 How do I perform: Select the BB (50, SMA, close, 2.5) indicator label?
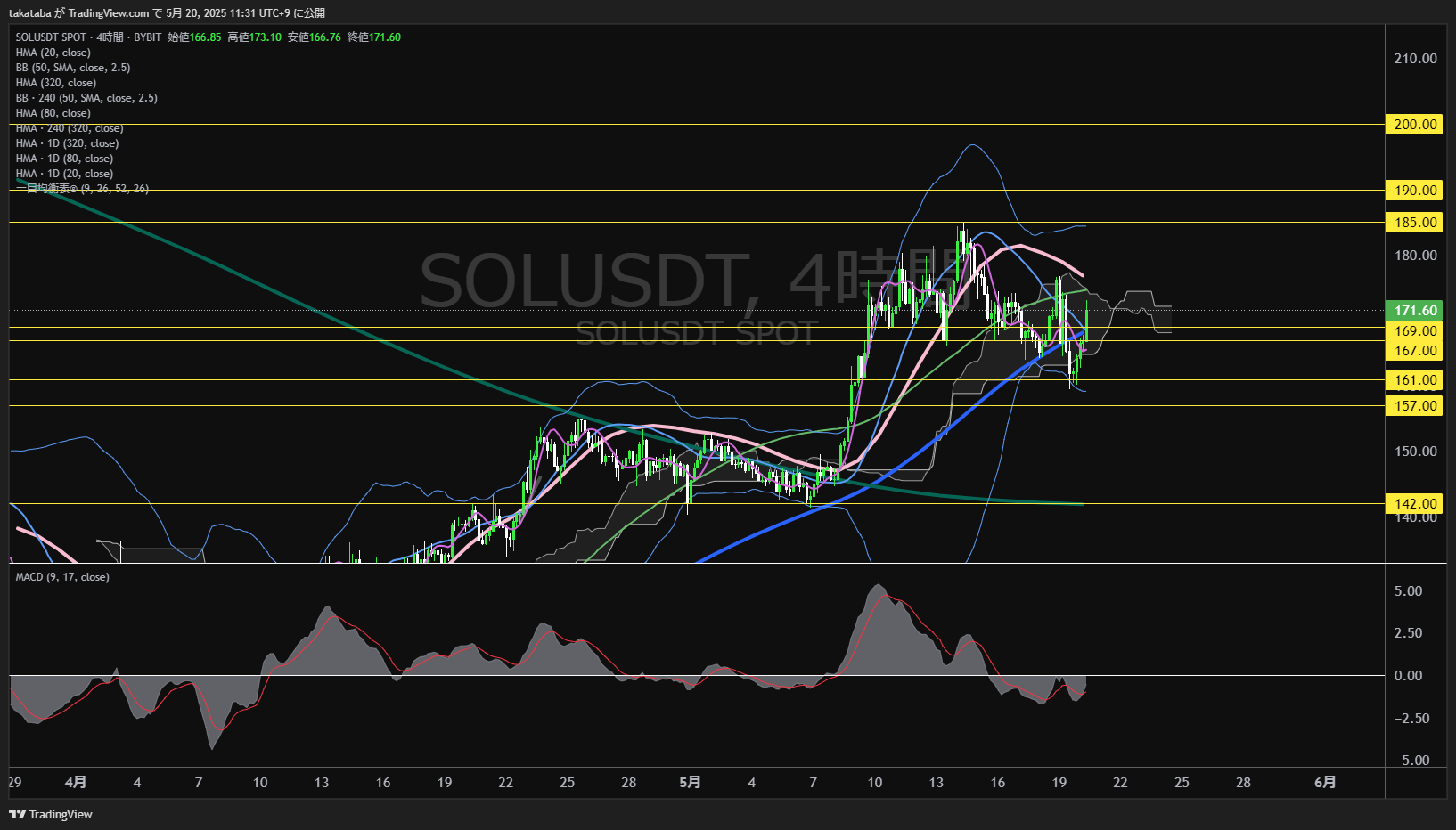pos(73,68)
